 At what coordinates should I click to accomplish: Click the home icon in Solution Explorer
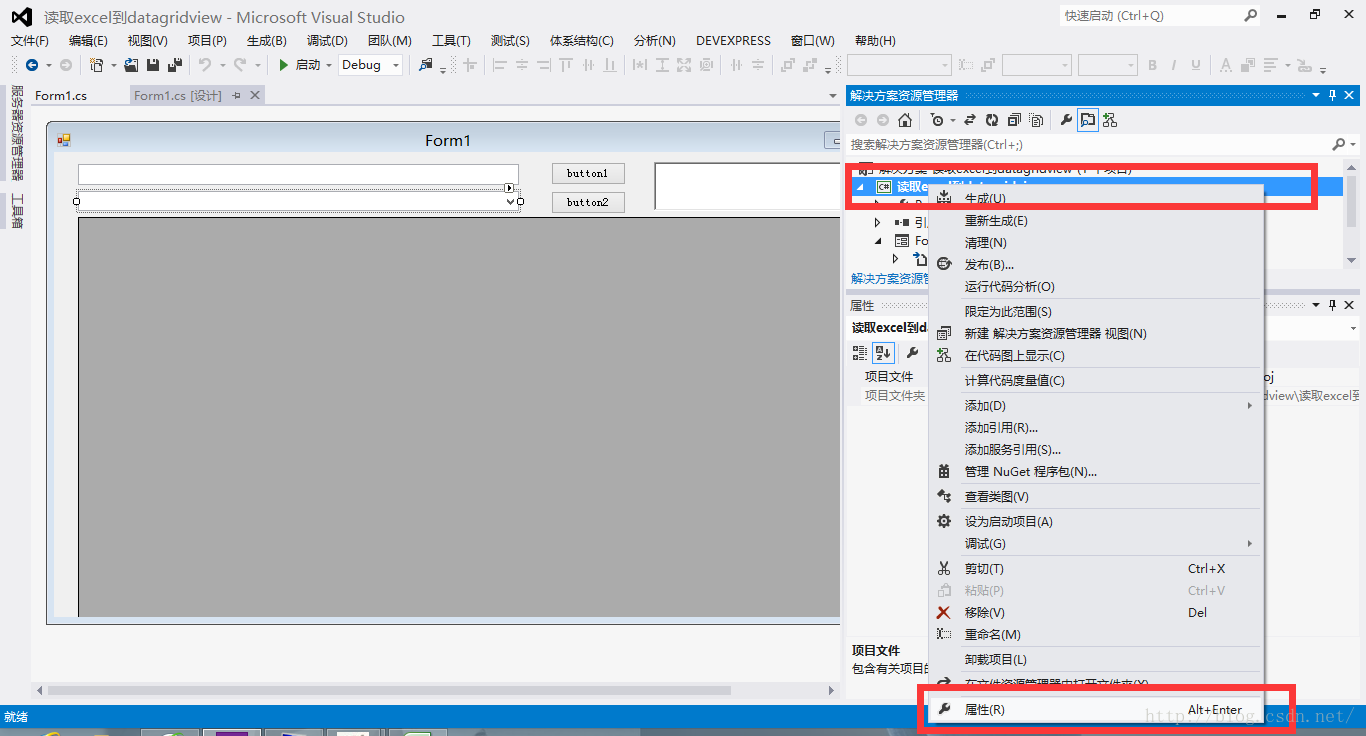[905, 120]
